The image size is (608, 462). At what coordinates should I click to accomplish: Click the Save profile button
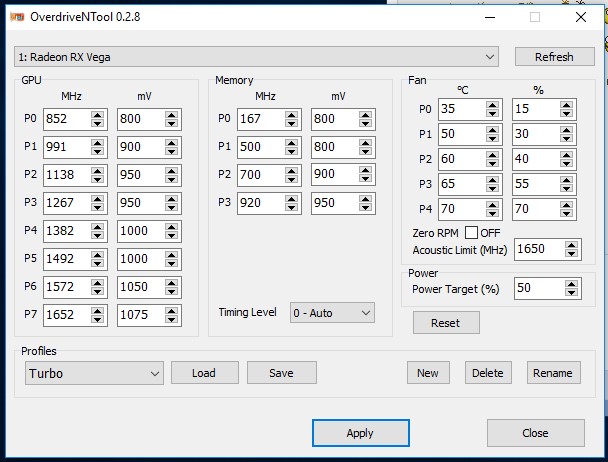[282, 373]
